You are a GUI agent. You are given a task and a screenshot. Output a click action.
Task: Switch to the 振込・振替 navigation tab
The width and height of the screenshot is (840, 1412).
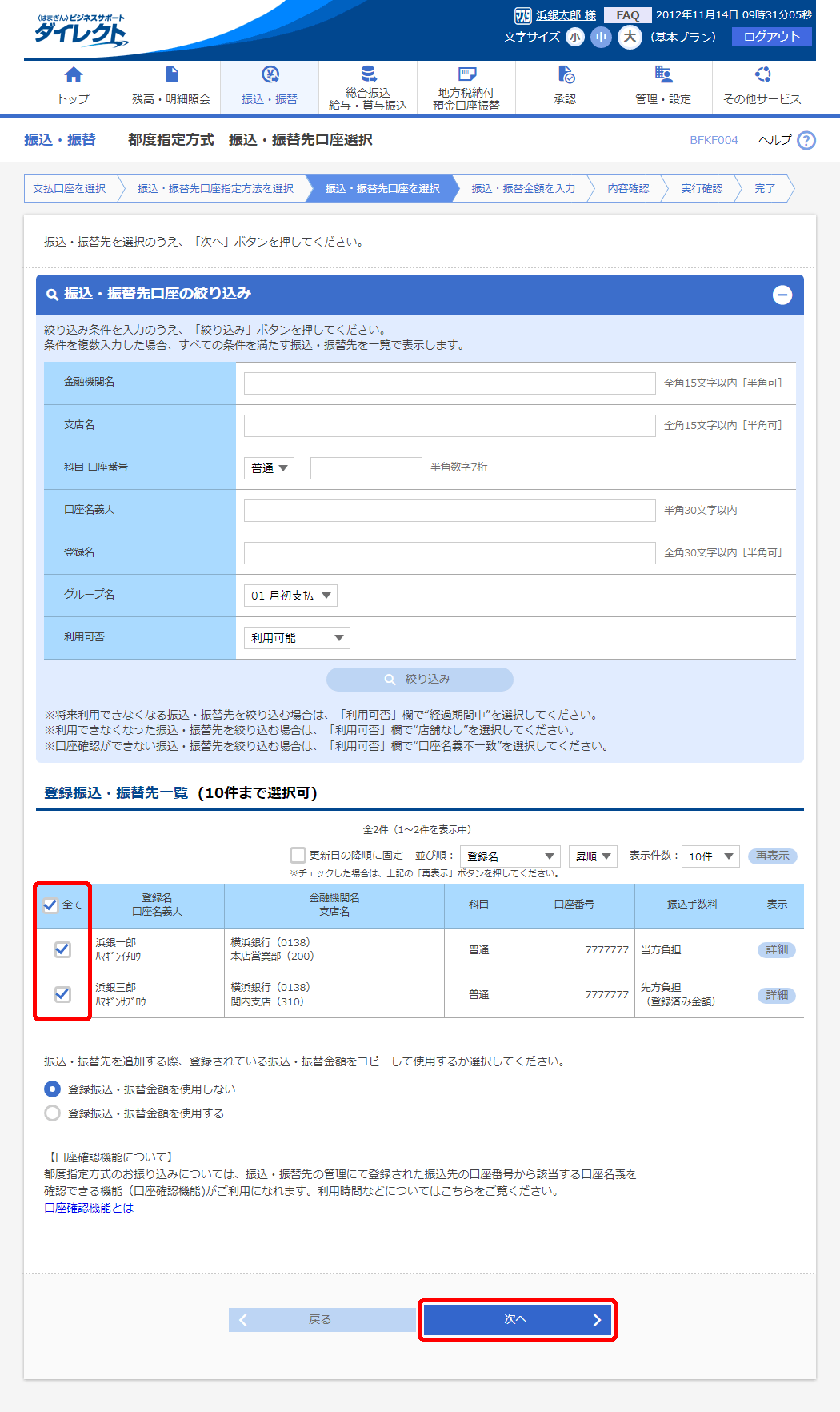point(270,87)
